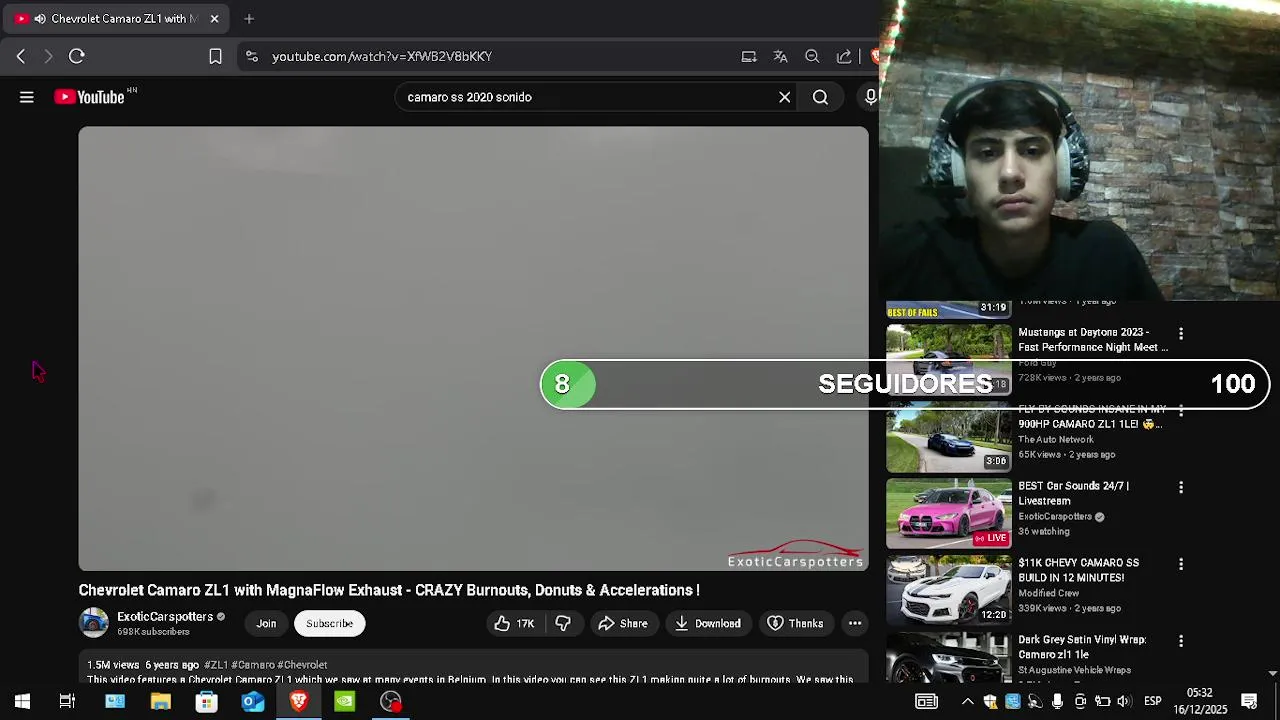Open Outlook from the taskbar

[x=253, y=702]
